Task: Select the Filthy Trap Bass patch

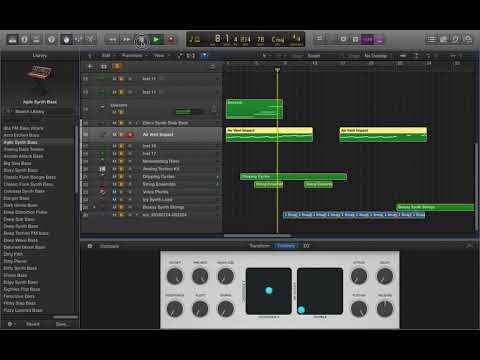Action: pyautogui.click(x=20, y=303)
